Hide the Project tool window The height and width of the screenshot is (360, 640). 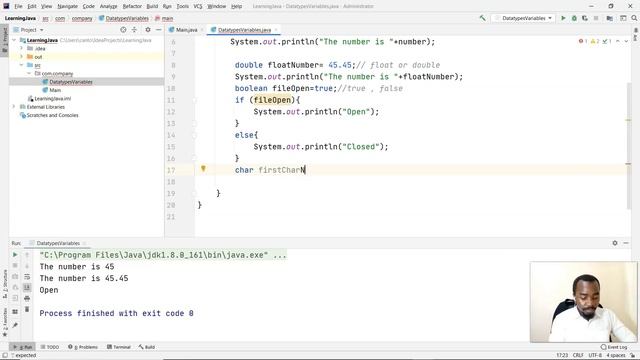pyautogui.click(x=158, y=30)
